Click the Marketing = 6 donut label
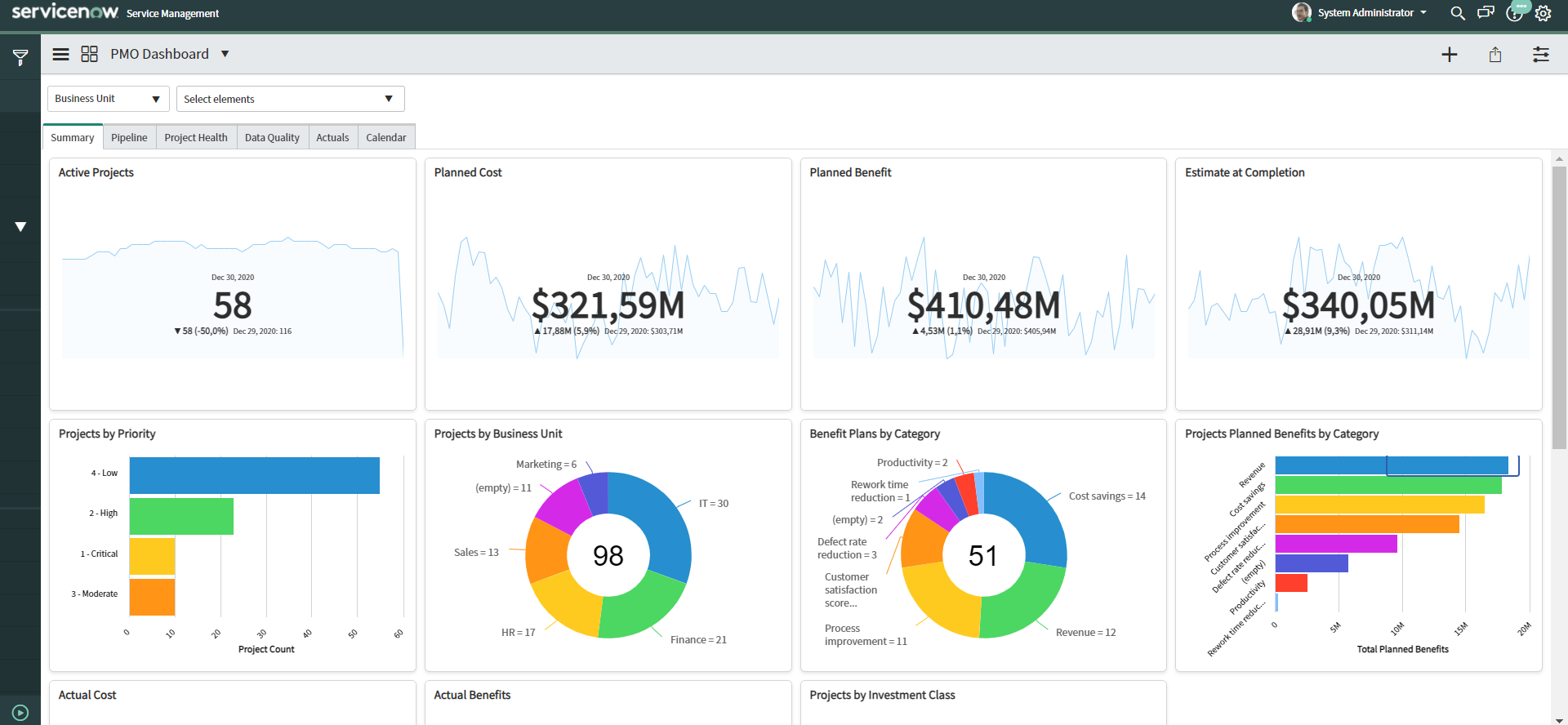Image resolution: width=1568 pixels, height=725 pixels. pyautogui.click(x=546, y=465)
